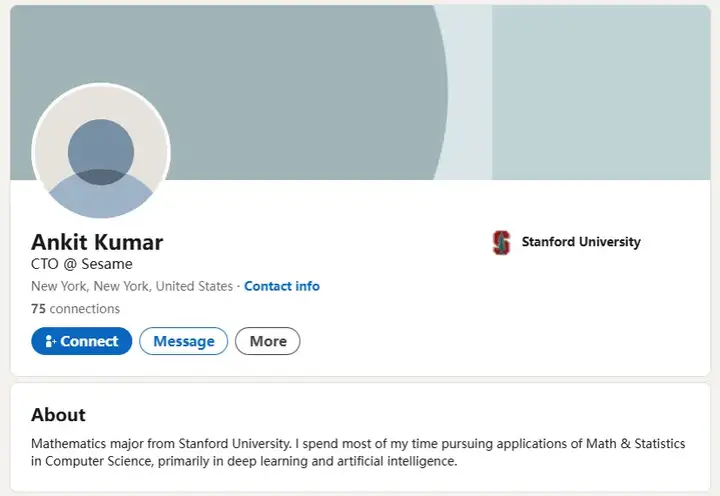This screenshot has height=496, width=720.
Task: Click the word Sesame in headline
Action: coord(107,264)
